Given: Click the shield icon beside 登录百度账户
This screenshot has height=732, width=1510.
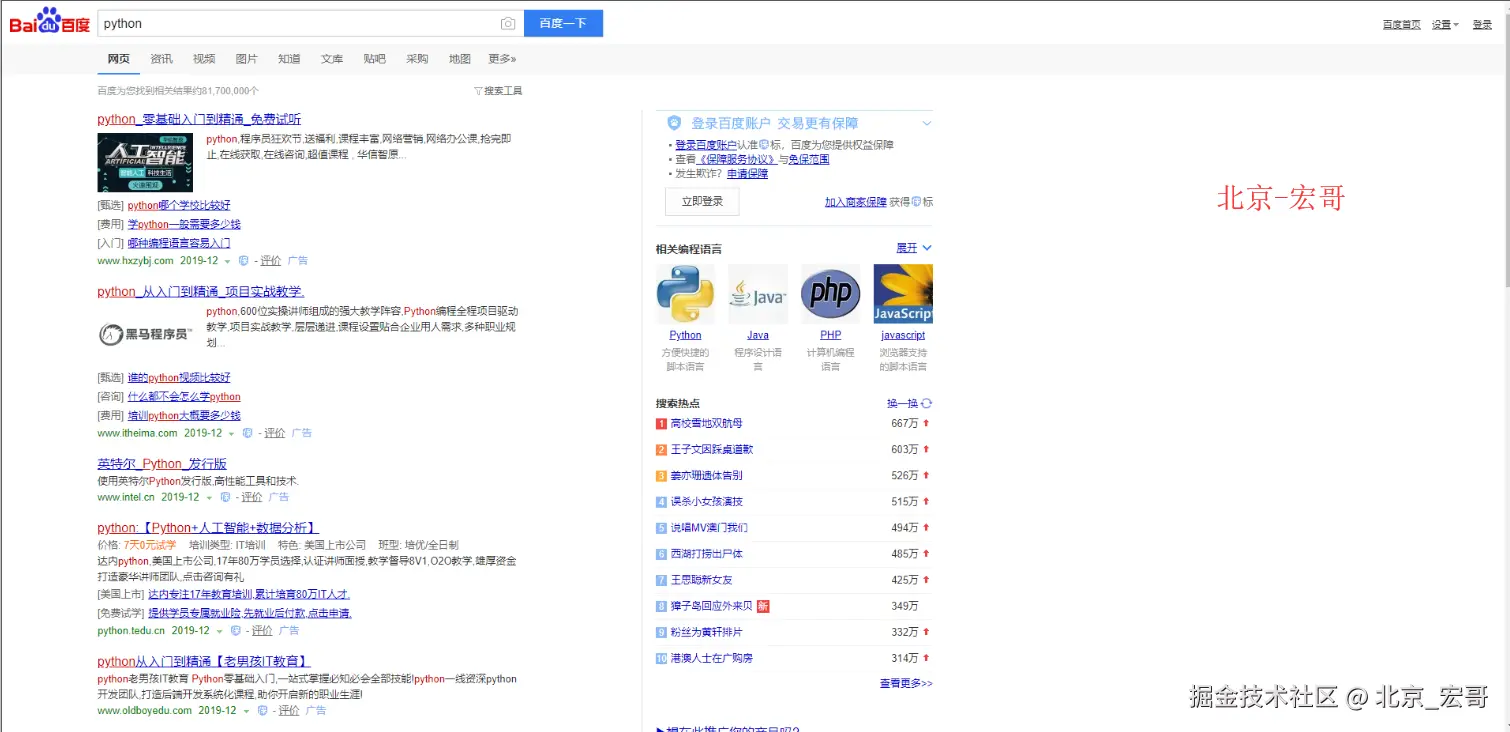Looking at the screenshot, I should point(675,123).
